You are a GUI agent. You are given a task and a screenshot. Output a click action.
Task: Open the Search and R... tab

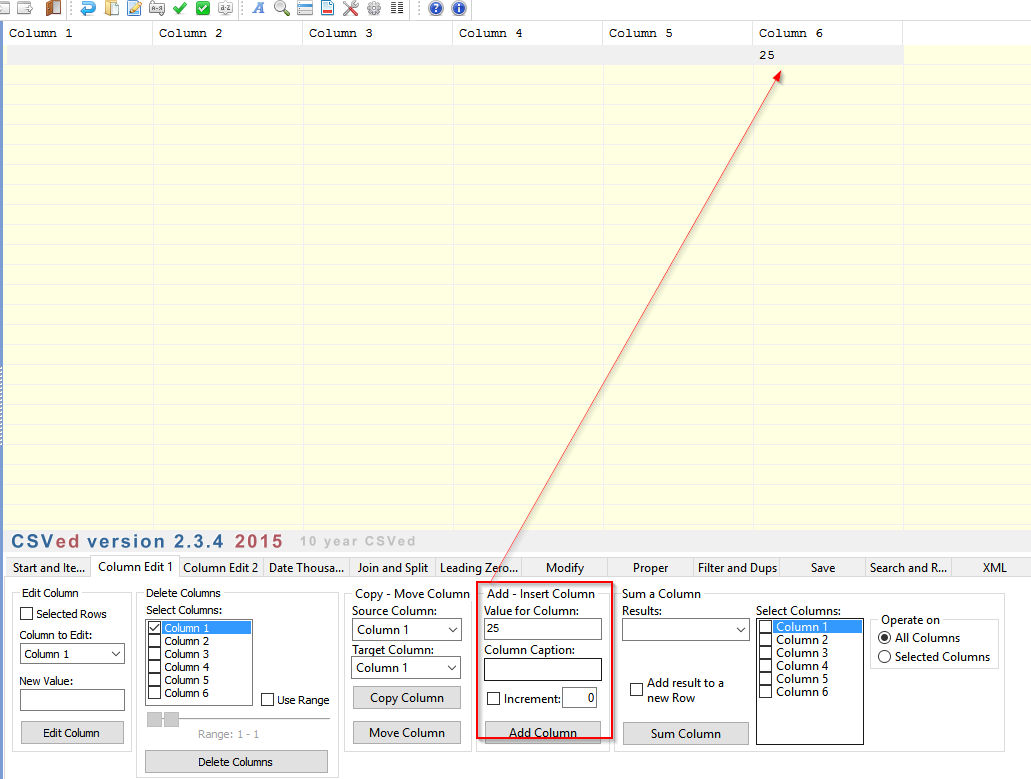[908, 568]
